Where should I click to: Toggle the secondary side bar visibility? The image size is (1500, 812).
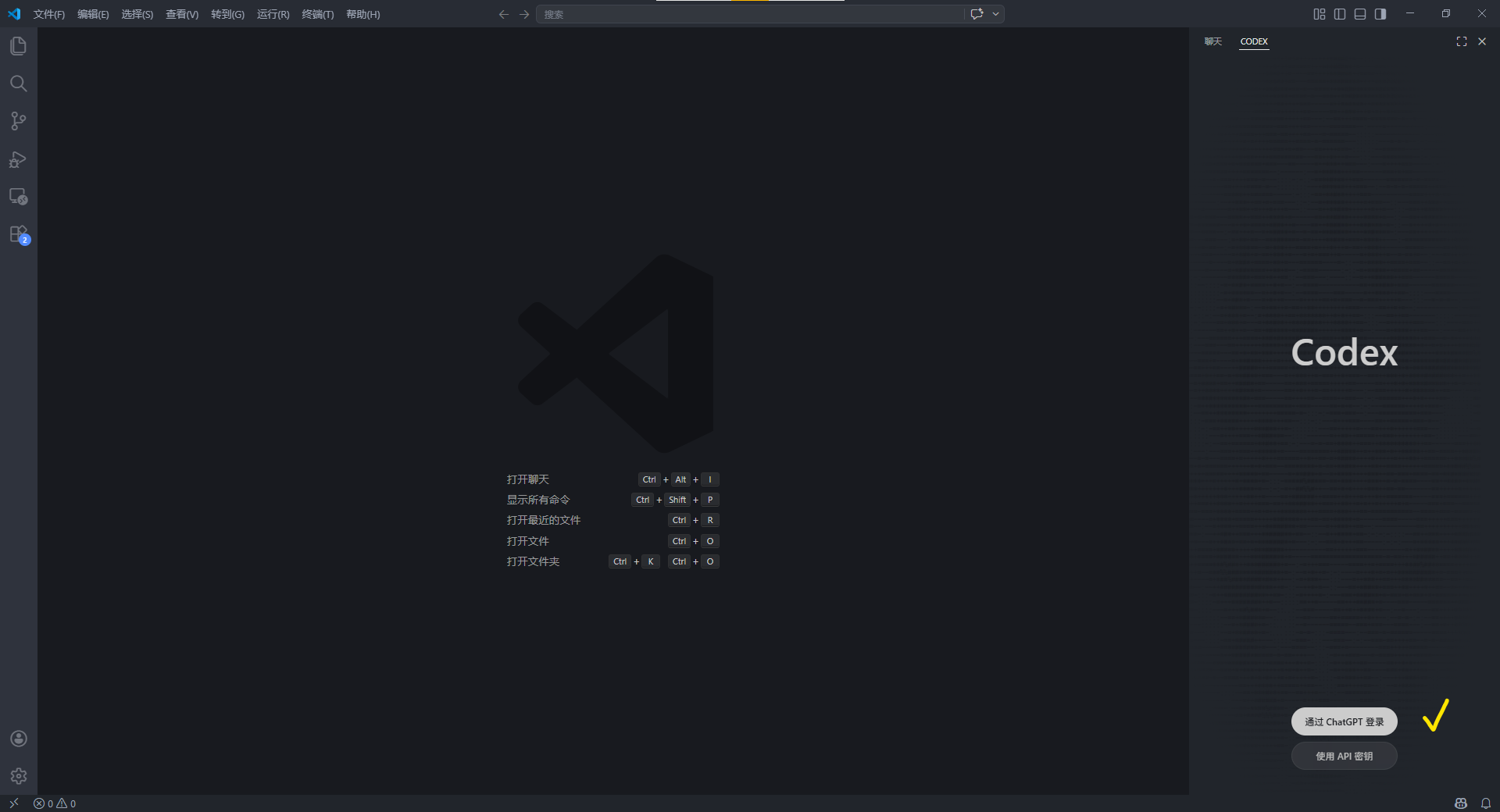[x=1380, y=14]
